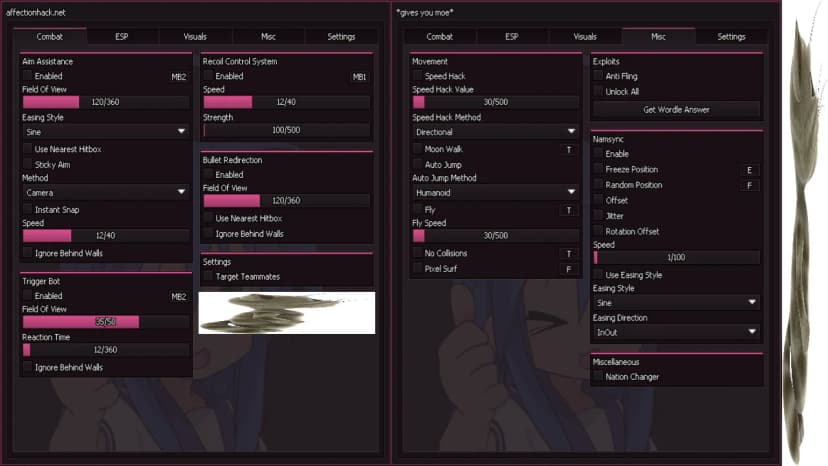Expand Easing Direction InOut dropdown

pyautogui.click(x=676, y=332)
